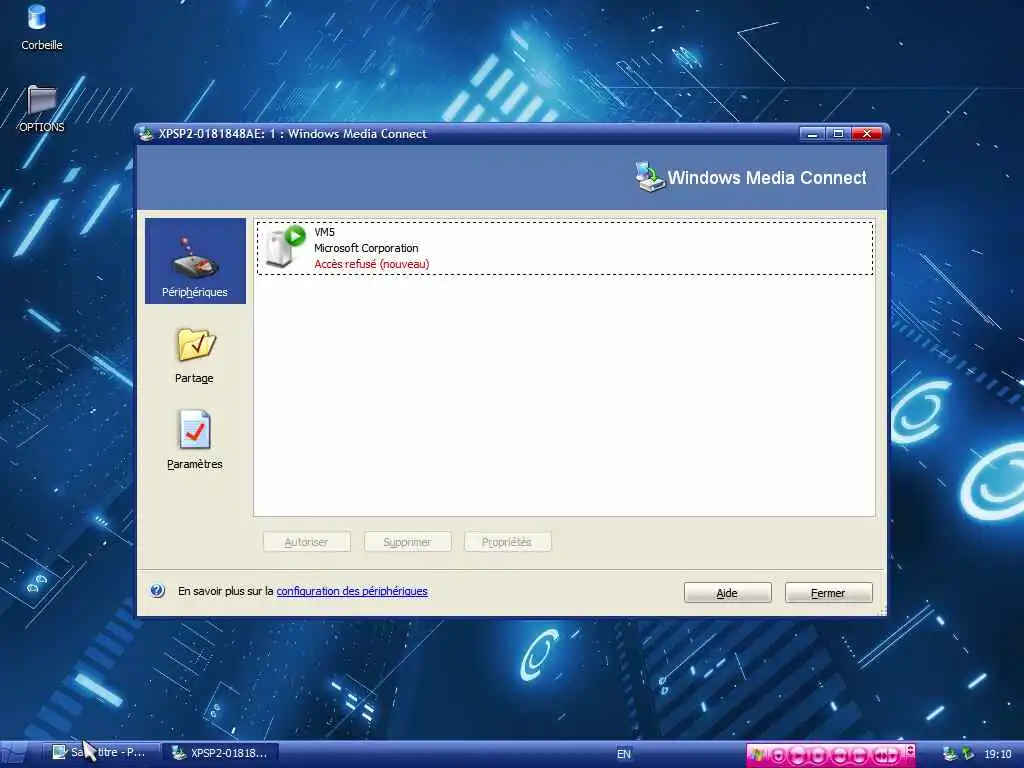Close the Windows Media Connect window

(867, 134)
